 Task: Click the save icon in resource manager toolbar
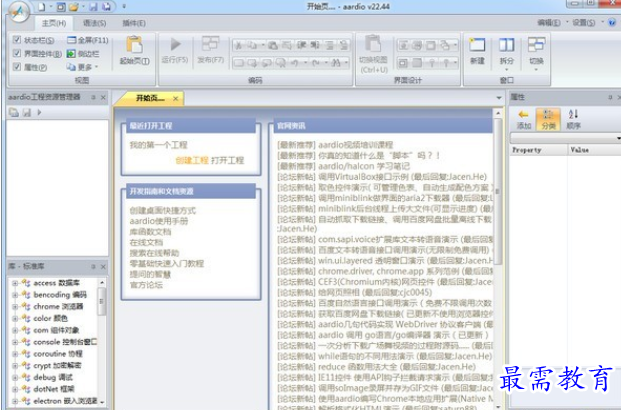pos(27,113)
